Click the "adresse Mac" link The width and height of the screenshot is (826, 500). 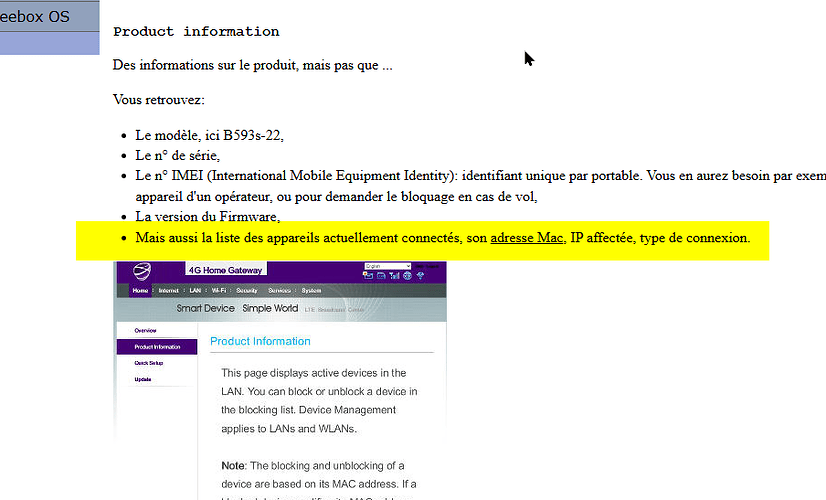coord(527,238)
